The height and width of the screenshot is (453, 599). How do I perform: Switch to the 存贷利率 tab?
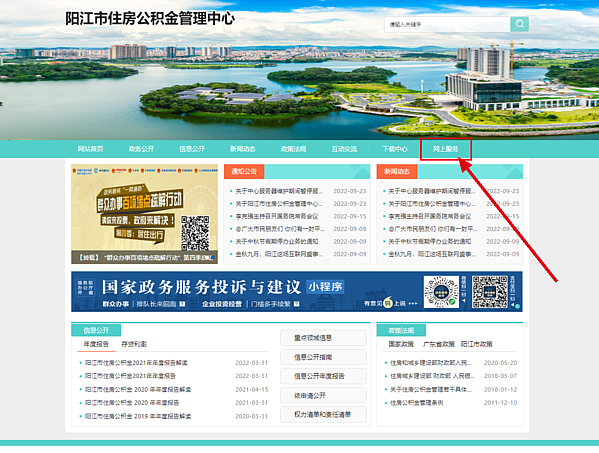134,344
